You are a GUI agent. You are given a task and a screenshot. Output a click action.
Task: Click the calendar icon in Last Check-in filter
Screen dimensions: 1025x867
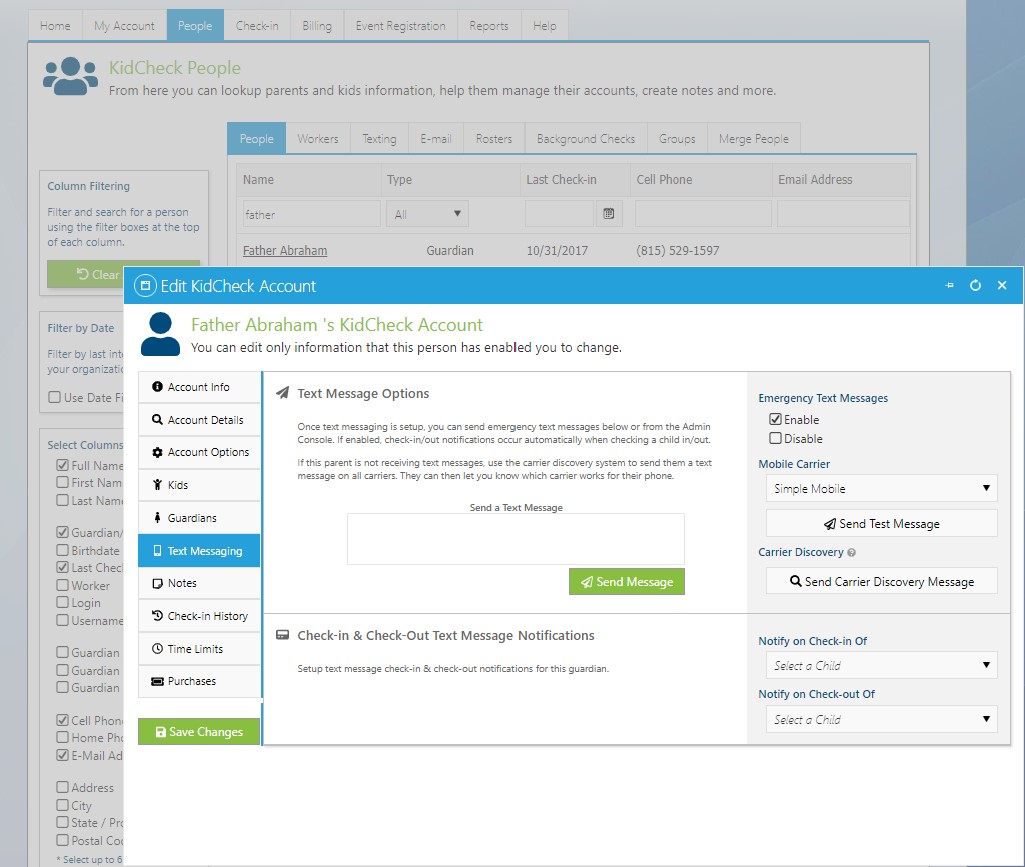609,214
